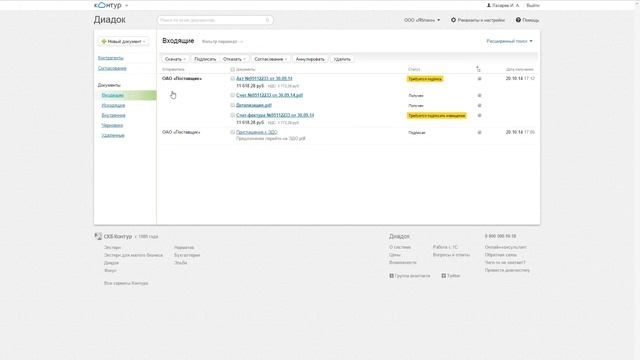Select the Внутренние folder in the sidebar
Image resolution: width=640 pixels, height=360 pixels.
(x=113, y=115)
